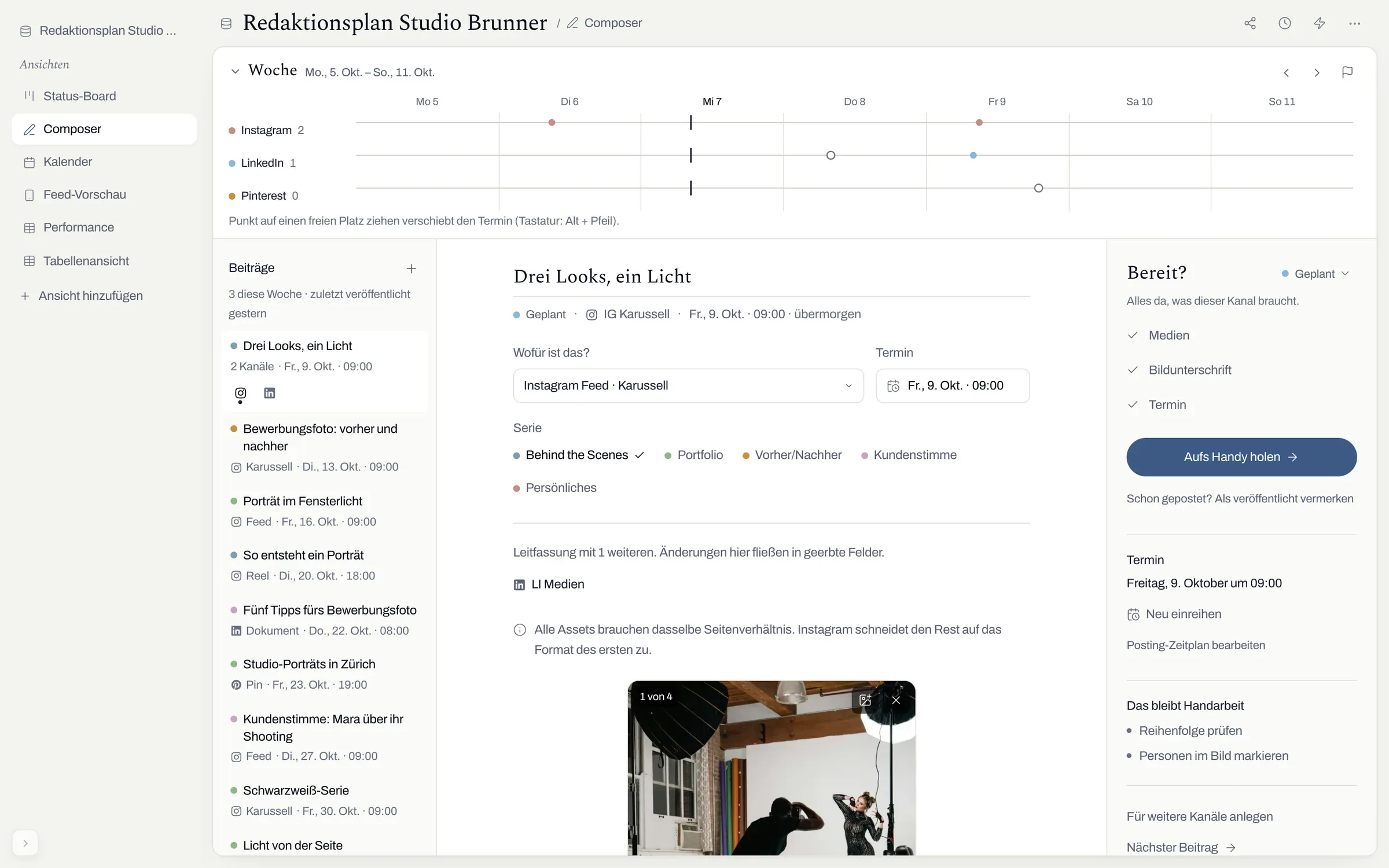Open Bewerbungsfoto: vorher und nachher post
The width and height of the screenshot is (1389, 868).
[325, 447]
